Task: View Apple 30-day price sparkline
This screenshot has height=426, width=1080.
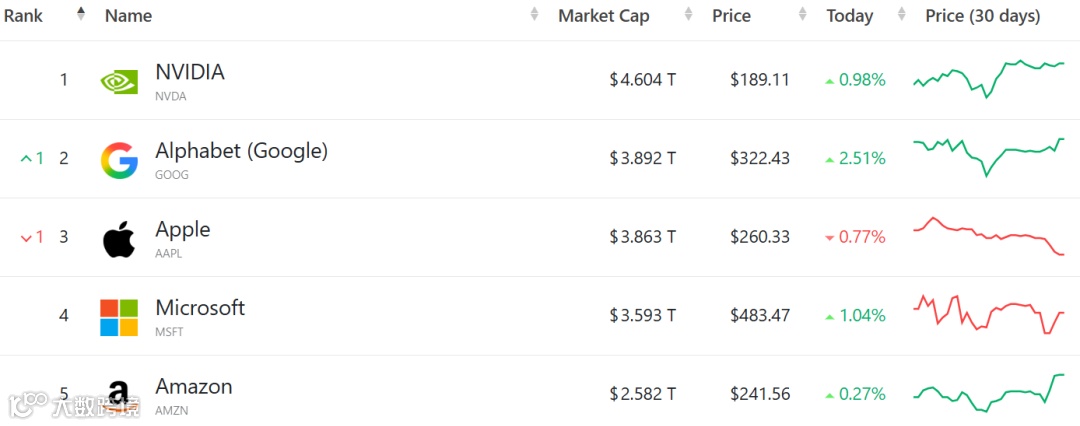Action: click(x=988, y=236)
